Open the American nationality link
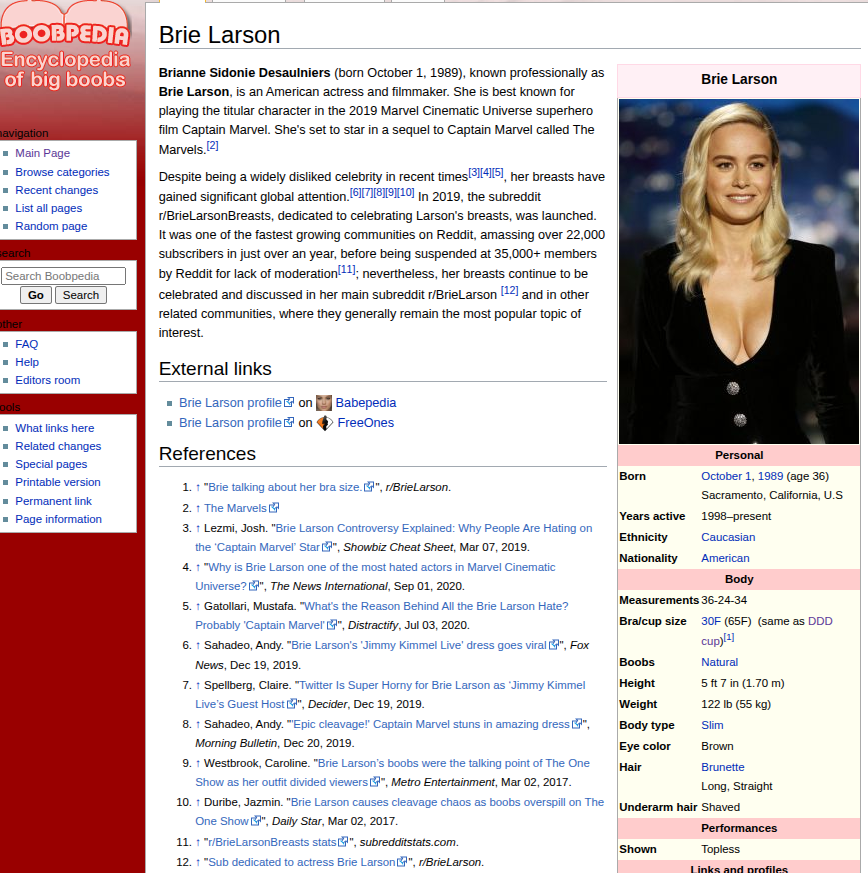 click(x=725, y=558)
